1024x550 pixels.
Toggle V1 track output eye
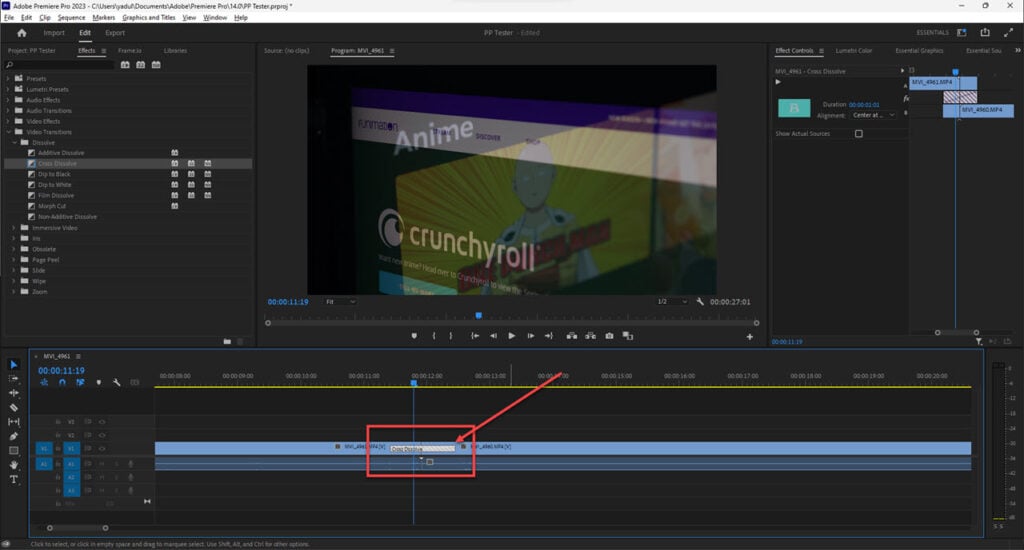[102, 449]
